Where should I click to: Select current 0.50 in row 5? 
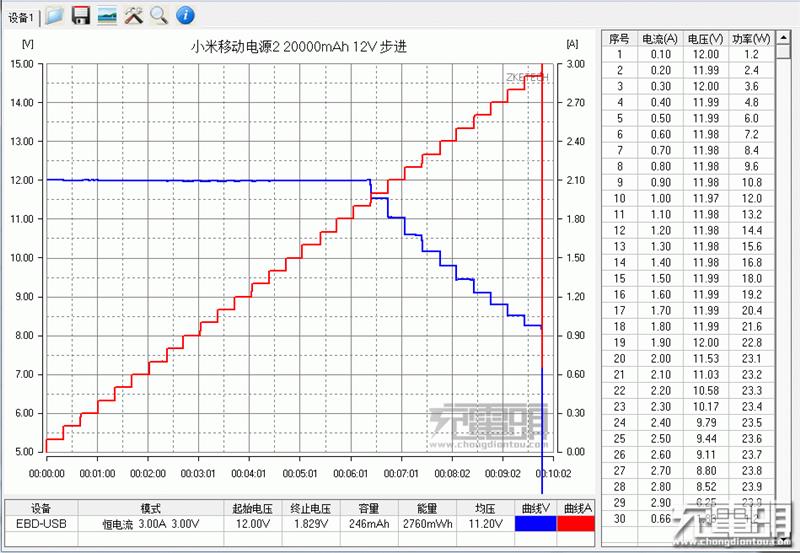pos(660,118)
